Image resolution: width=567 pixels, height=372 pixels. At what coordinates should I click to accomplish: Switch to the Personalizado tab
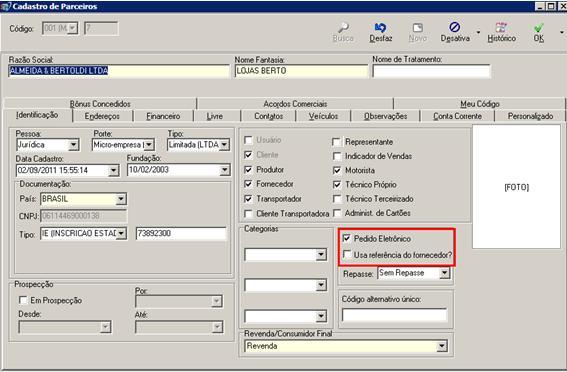[530, 116]
